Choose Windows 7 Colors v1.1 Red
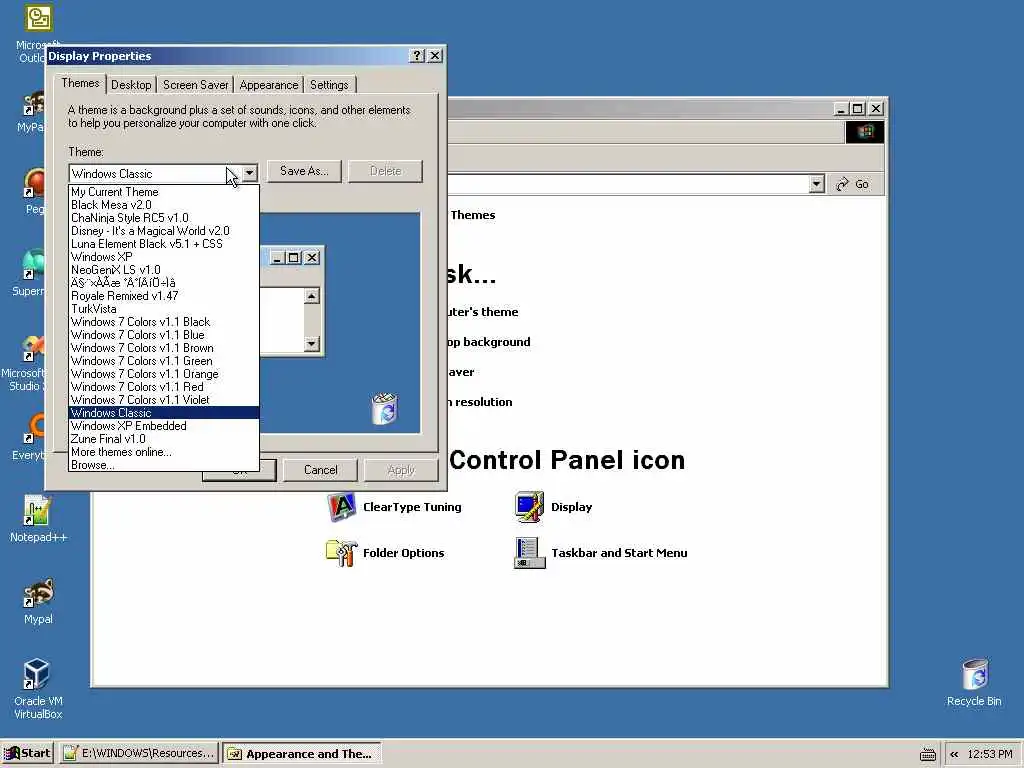Screen dimensions: 1024x768 tap(164, 387)
